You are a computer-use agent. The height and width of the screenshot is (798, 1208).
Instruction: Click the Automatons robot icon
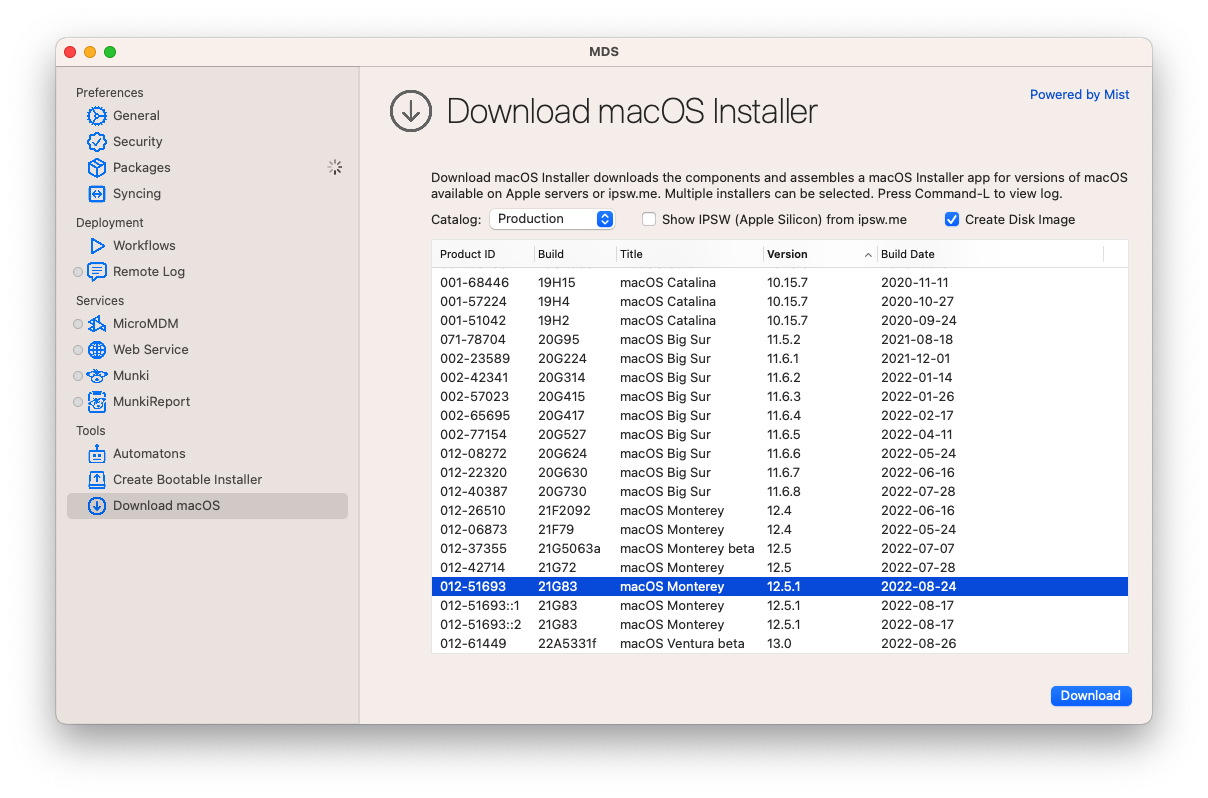tap(97, 454)
